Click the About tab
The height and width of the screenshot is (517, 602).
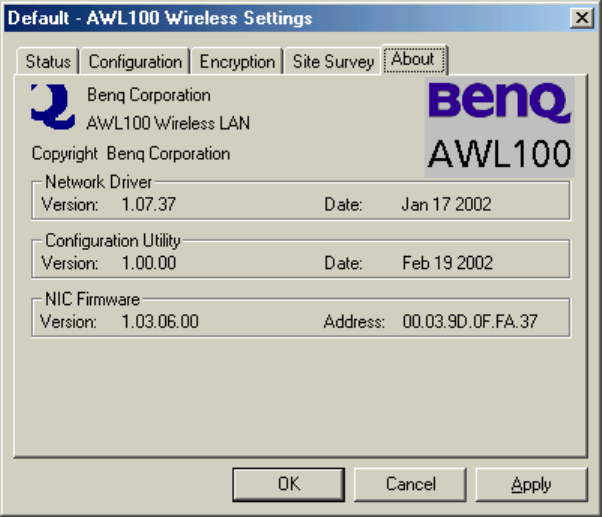click(414, 59)
